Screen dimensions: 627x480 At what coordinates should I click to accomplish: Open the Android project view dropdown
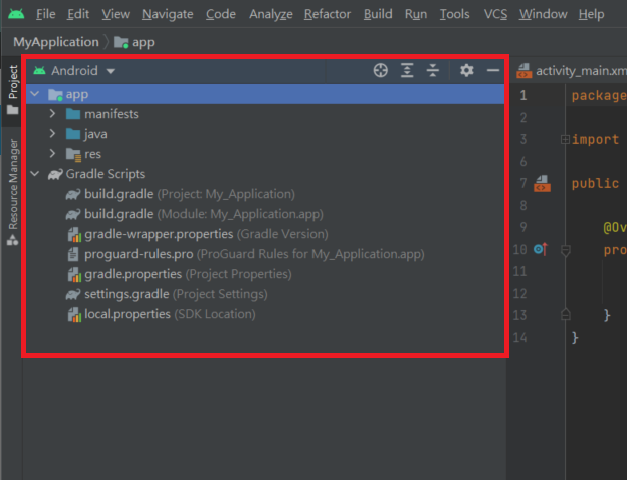[74, 71]
